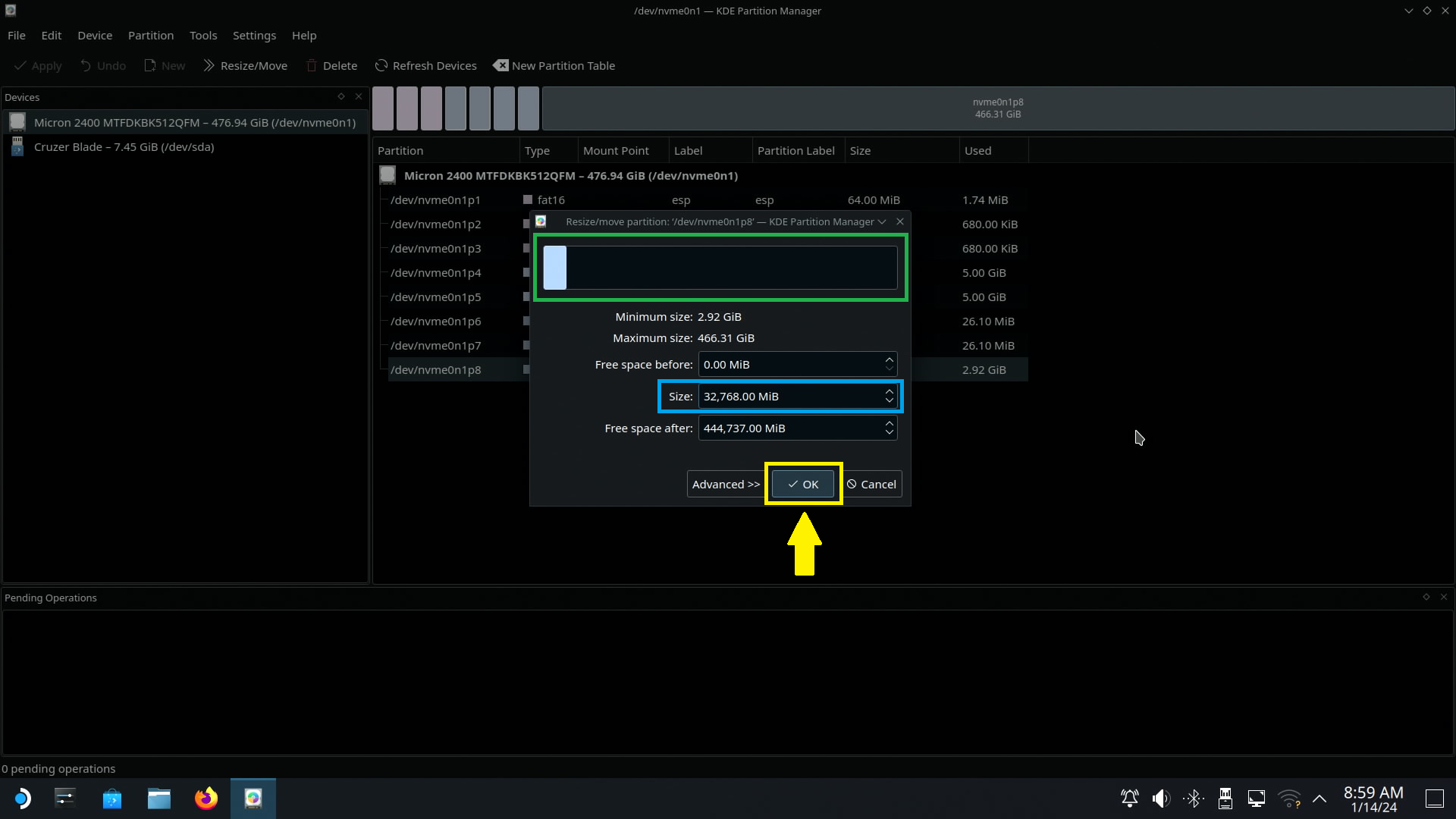This screenshot has width=1456, height=819.
Task: Increase the Size spinbox value
Action: (889, 391)
